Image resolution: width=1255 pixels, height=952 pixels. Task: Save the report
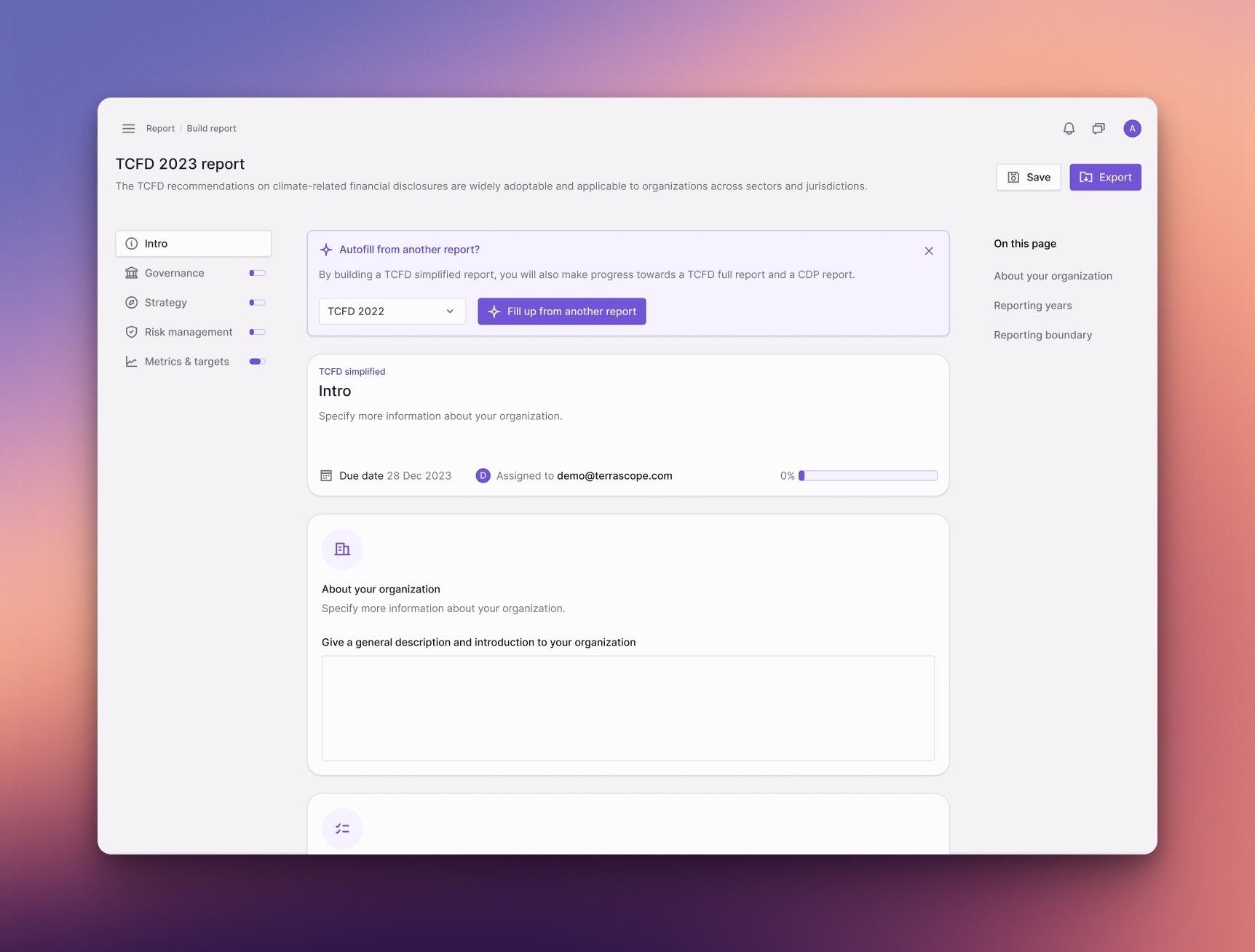pos(1028,178)
